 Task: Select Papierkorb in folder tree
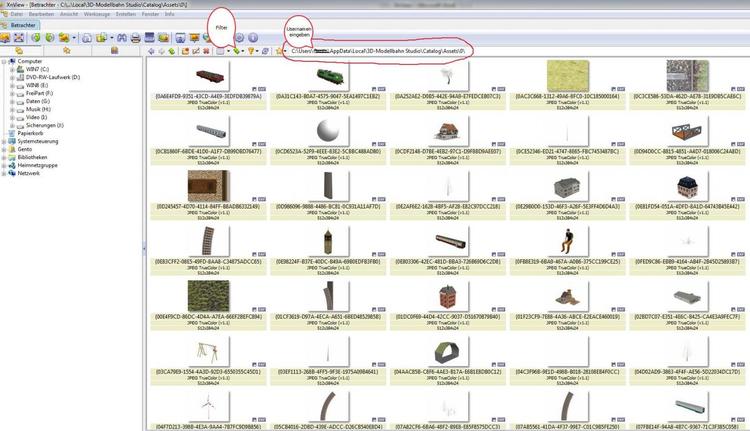coord(31,133)
